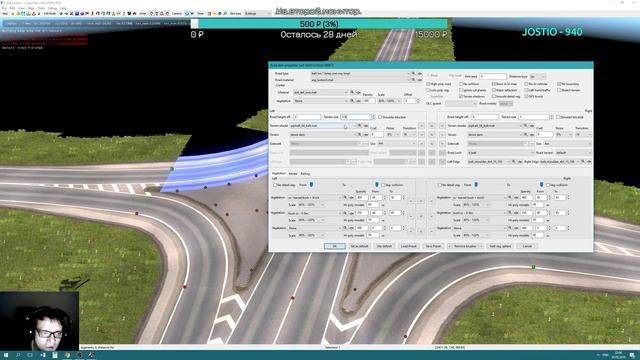Click the right vegetation From slider handle

pos(476,184)
